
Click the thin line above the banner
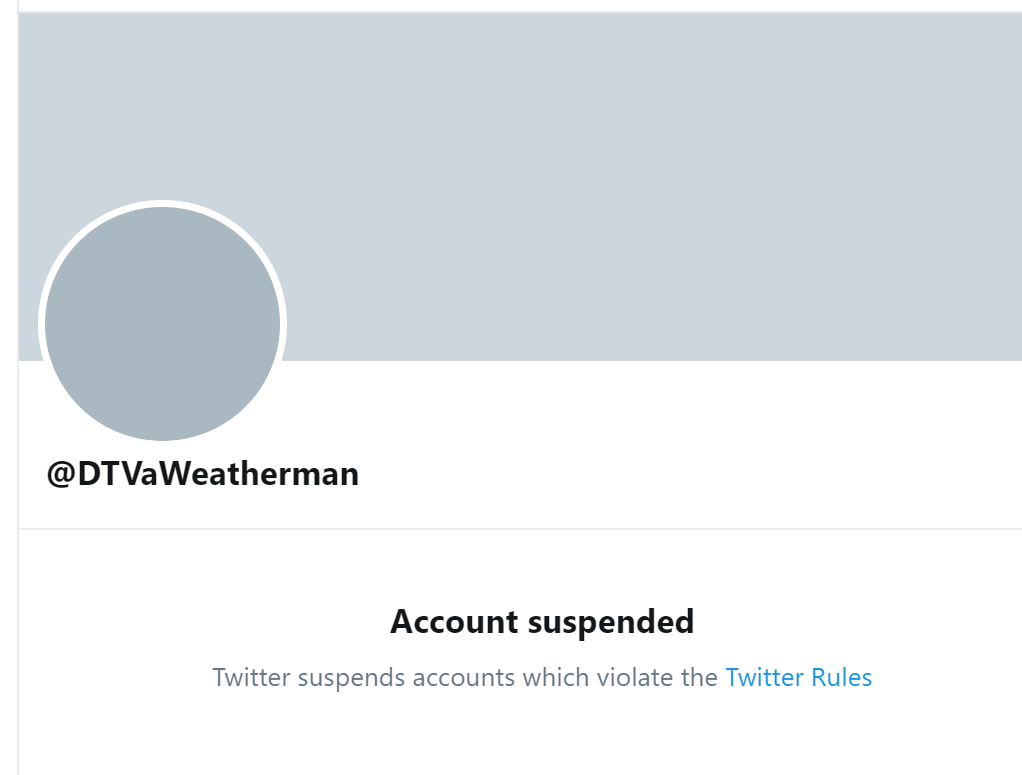[x=520, y=12]
